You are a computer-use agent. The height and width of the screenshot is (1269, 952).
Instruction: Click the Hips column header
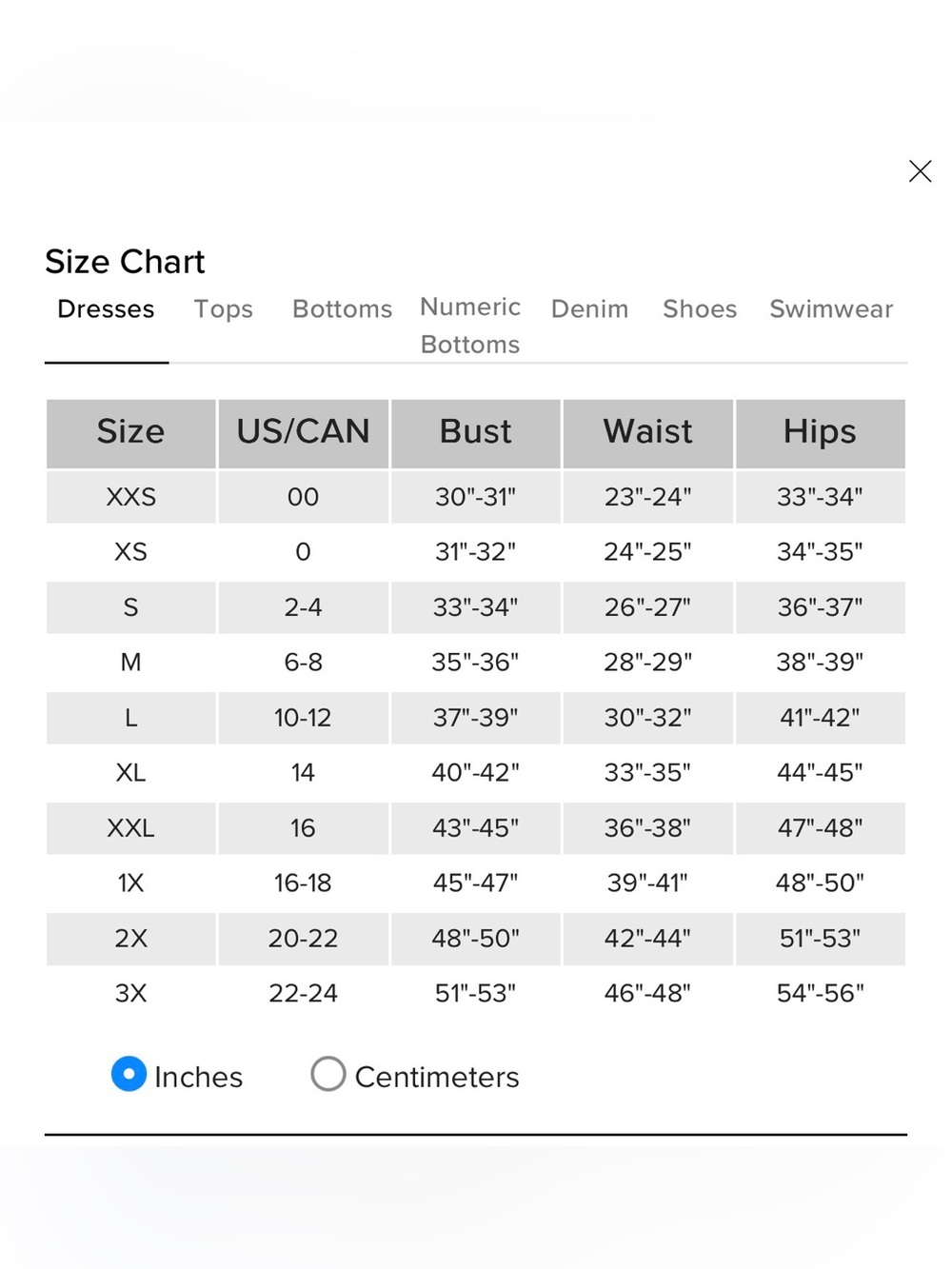click(821, 433)
